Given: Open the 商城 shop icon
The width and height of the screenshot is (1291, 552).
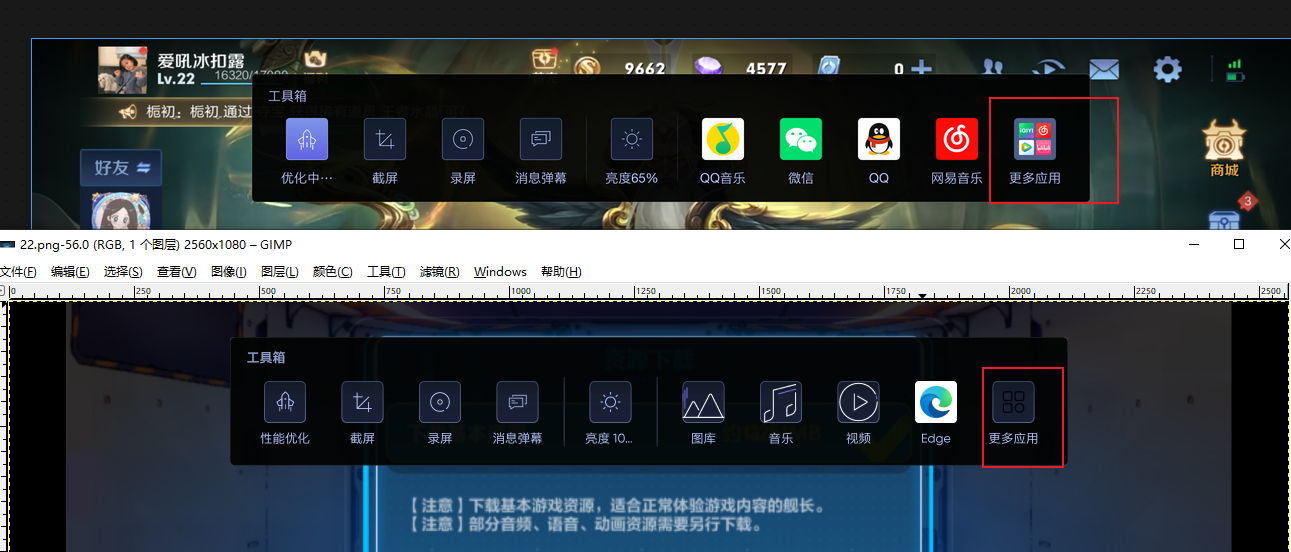Looking at the screenshot, I should 1225,148.
